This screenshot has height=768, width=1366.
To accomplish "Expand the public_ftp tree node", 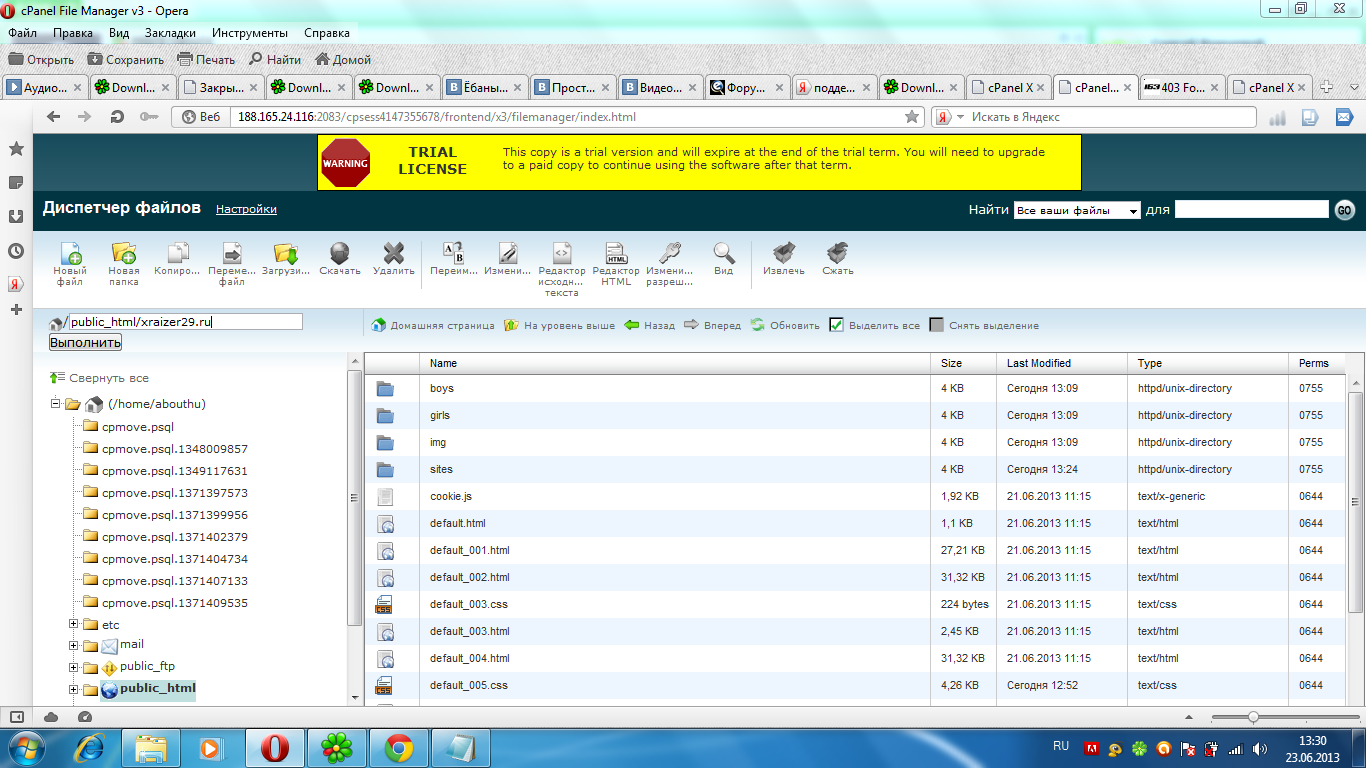I will [74, 667].
